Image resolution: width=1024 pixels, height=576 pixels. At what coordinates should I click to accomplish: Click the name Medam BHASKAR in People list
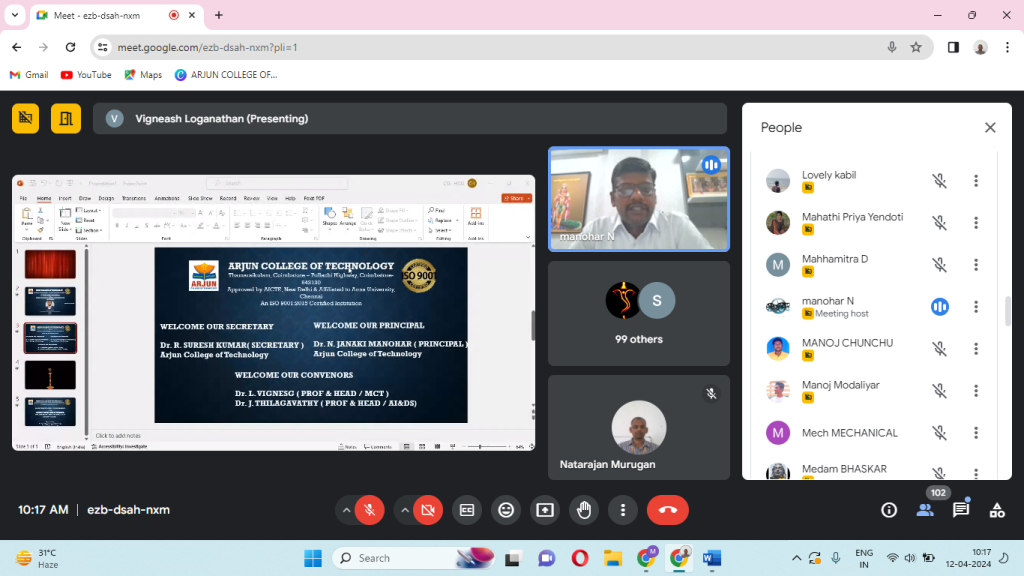pyautogui.click(x=844, y=469)
